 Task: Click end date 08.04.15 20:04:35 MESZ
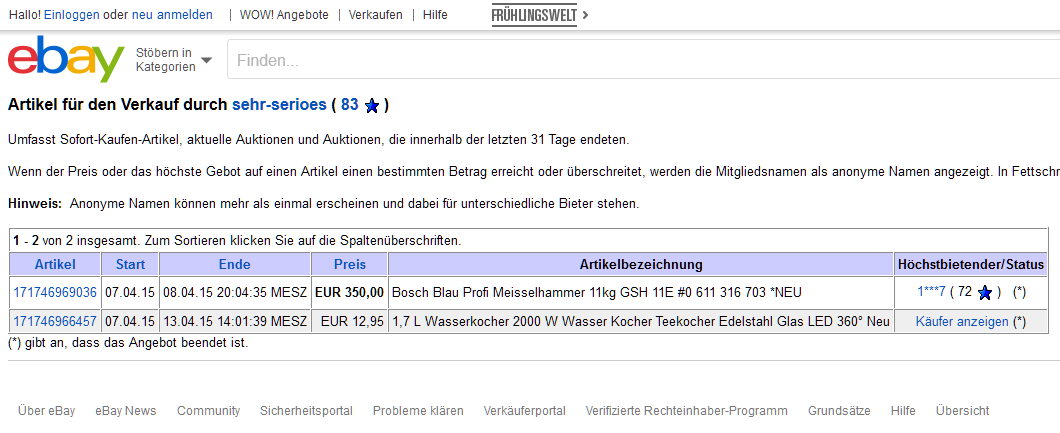coord(235,292)
